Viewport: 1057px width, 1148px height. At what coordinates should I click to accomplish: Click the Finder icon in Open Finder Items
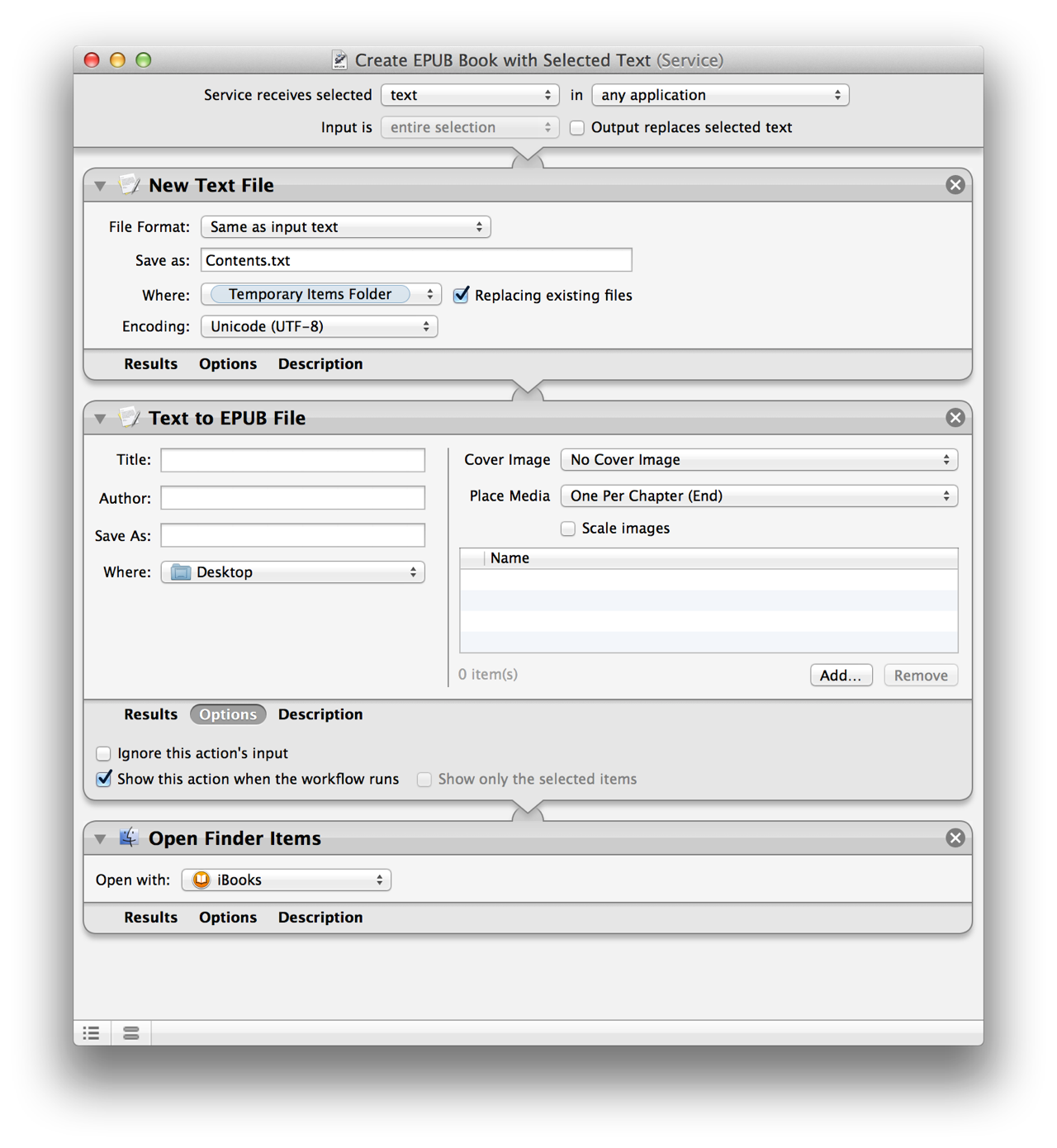point(129,837)
